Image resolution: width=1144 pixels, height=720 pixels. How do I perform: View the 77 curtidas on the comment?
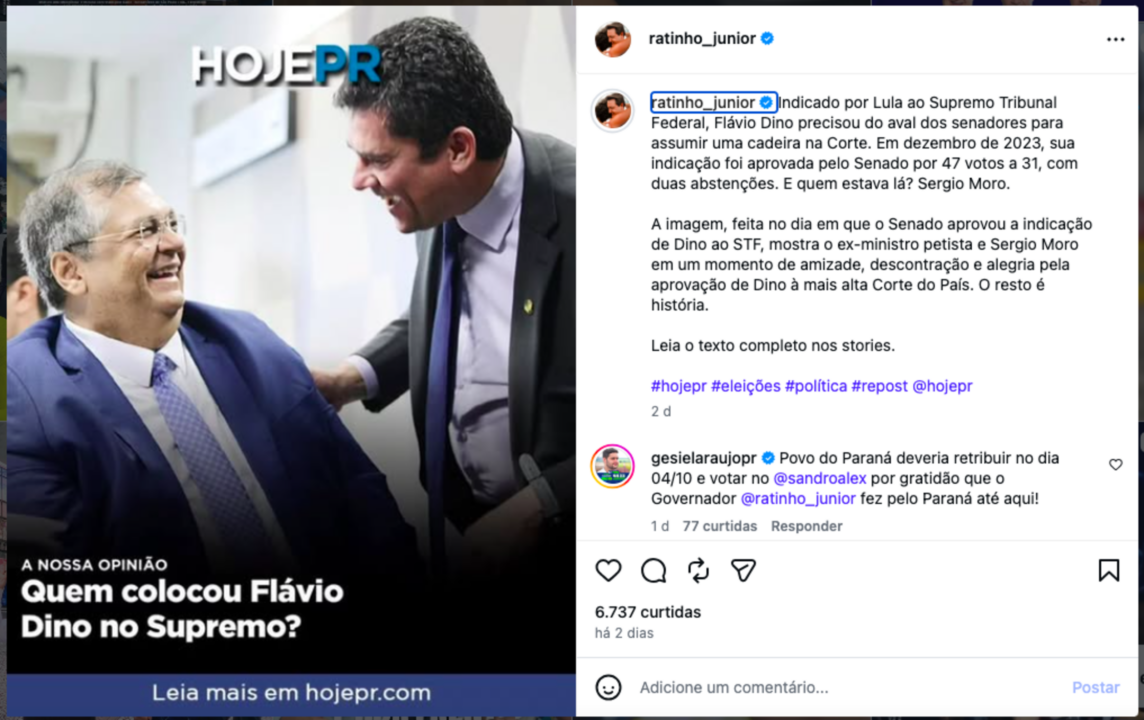pyautogui.click(x=719, y=526)
